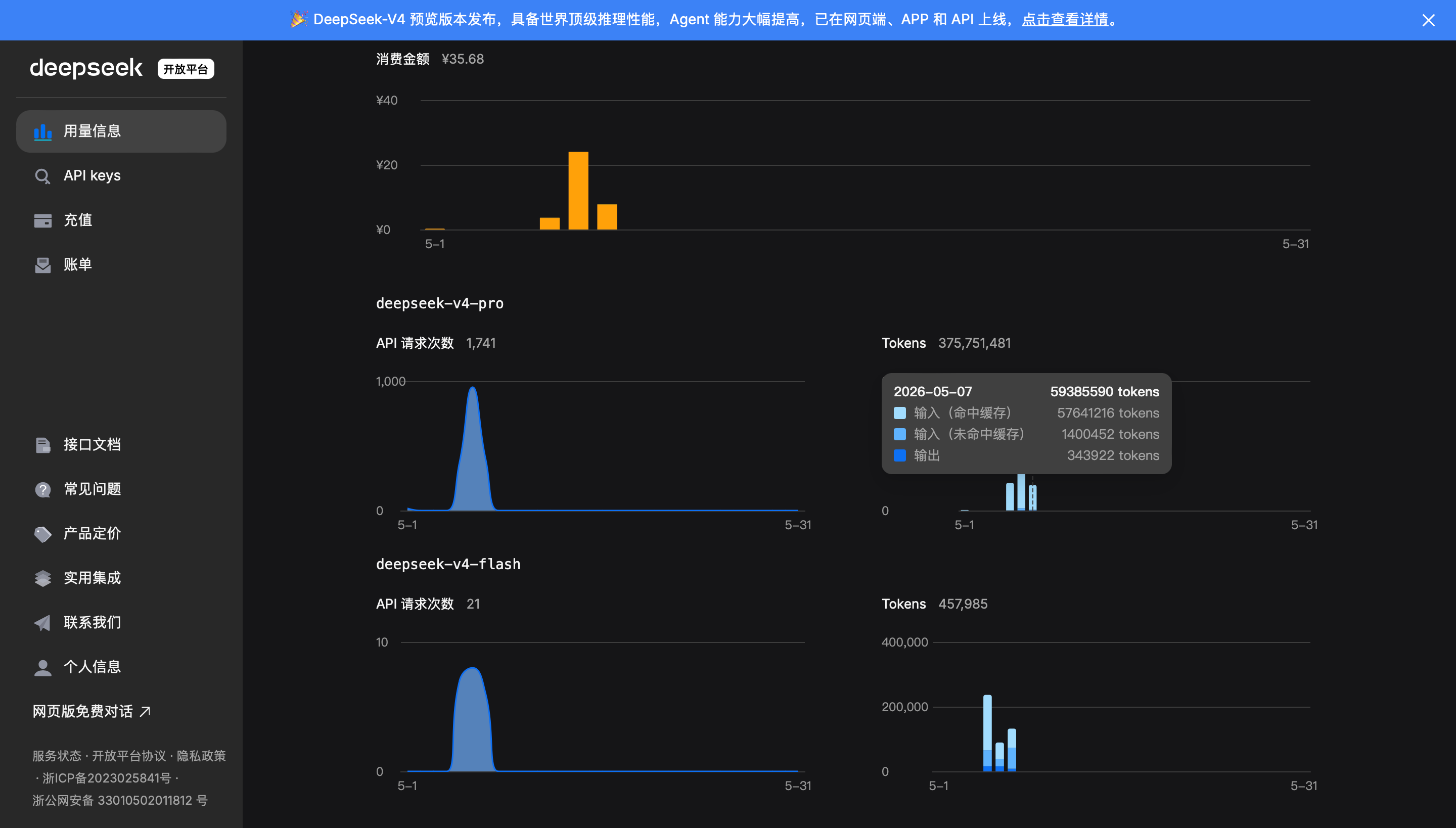The width and height of the screenshot is (1456, 828).
Task: Click the deepseek logo
Action: pos(86,68)
